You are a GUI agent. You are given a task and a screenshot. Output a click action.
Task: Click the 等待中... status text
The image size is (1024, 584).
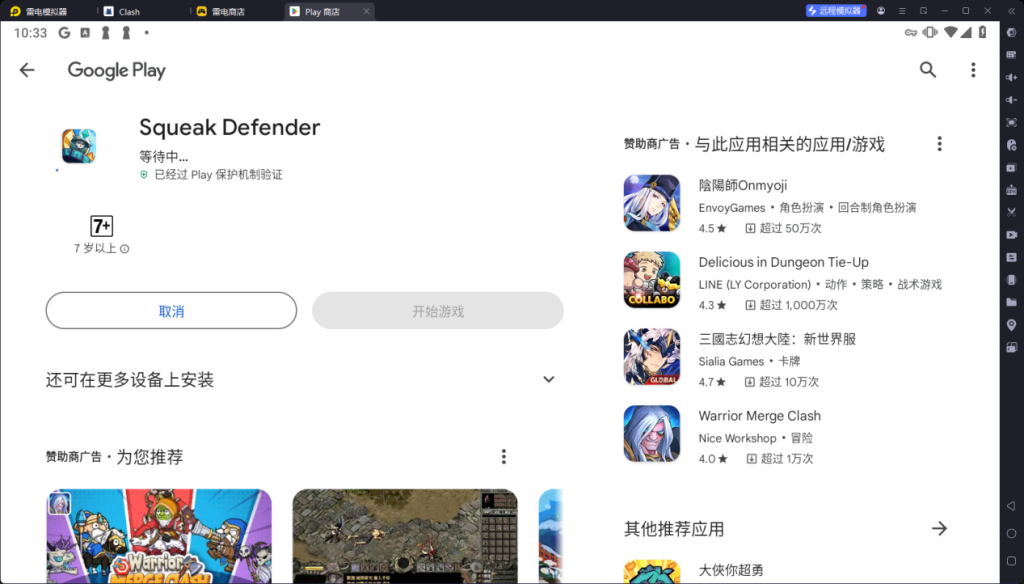point(163,156)
